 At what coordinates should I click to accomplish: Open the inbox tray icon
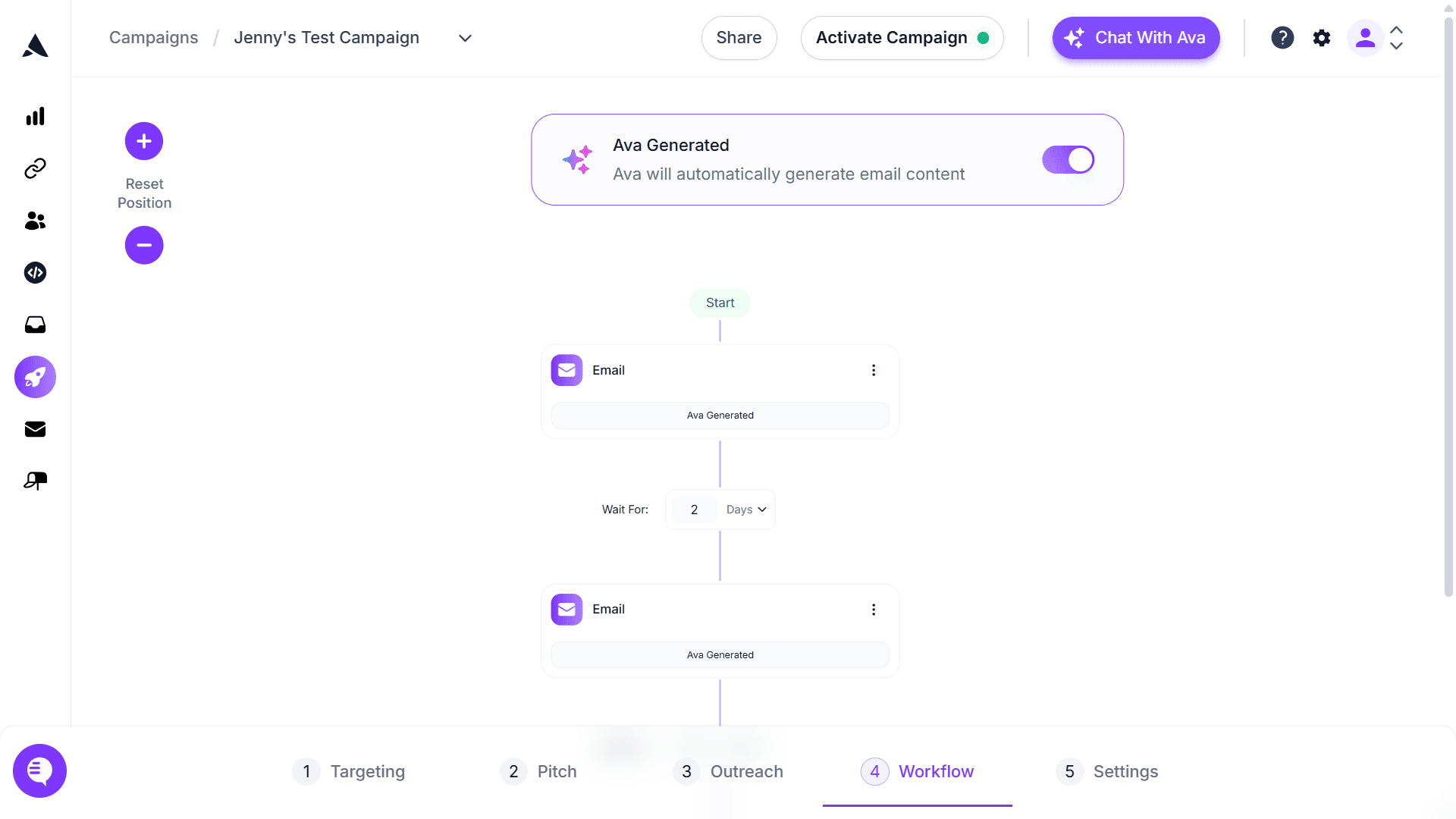[x=35, y=325]
